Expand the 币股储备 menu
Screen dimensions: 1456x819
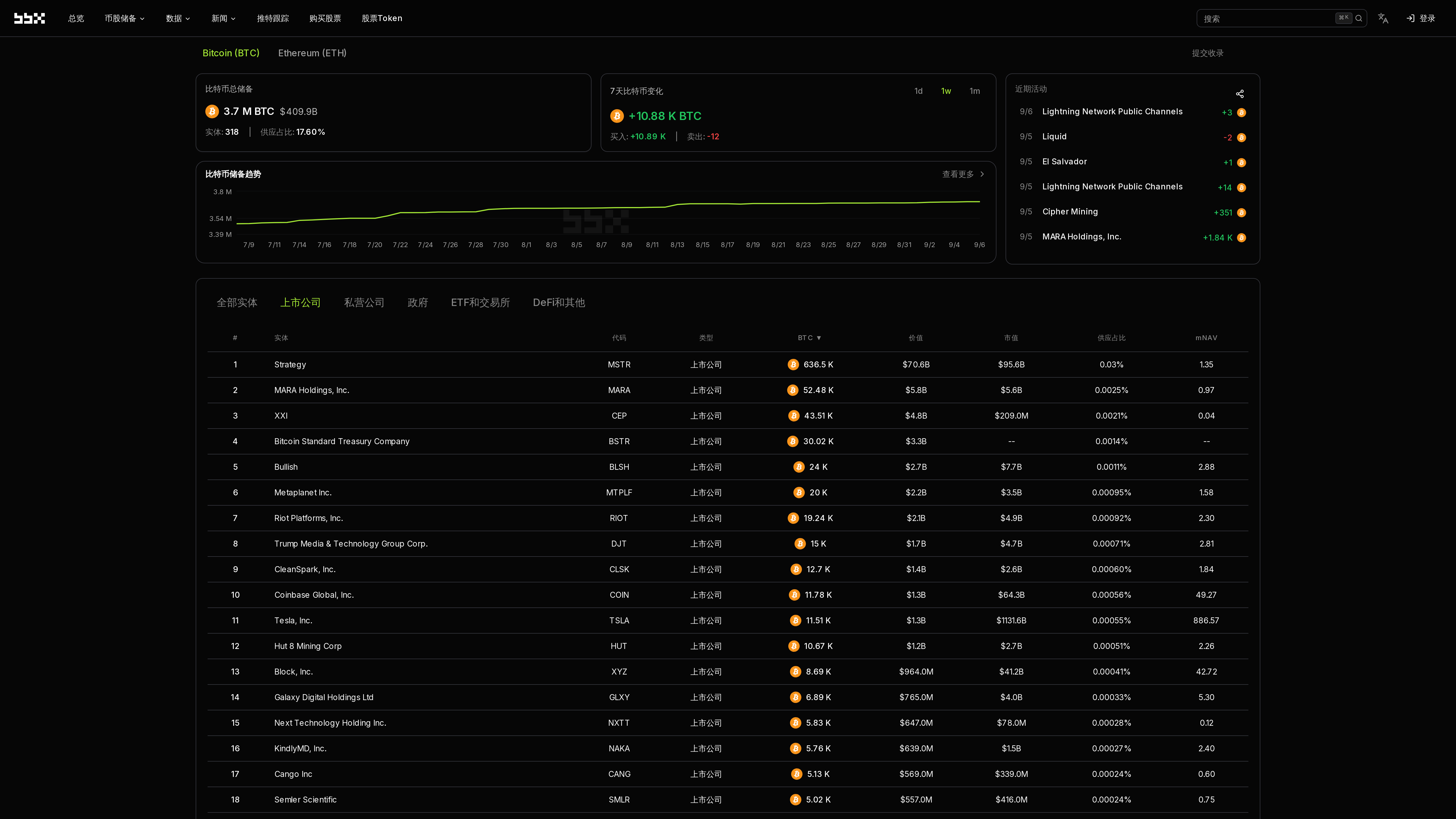pos(124,19)
